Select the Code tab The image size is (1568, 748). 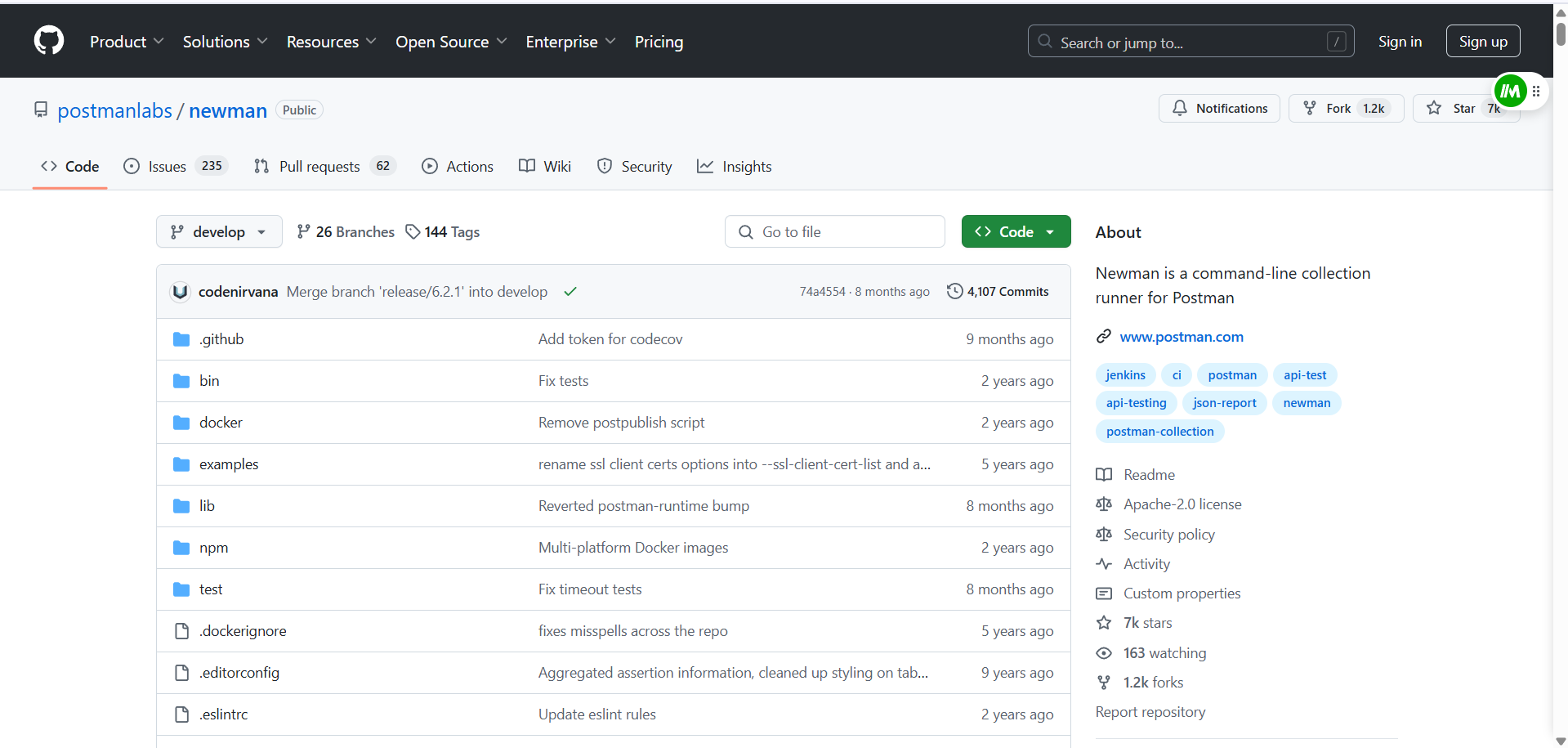click(70, 166)
